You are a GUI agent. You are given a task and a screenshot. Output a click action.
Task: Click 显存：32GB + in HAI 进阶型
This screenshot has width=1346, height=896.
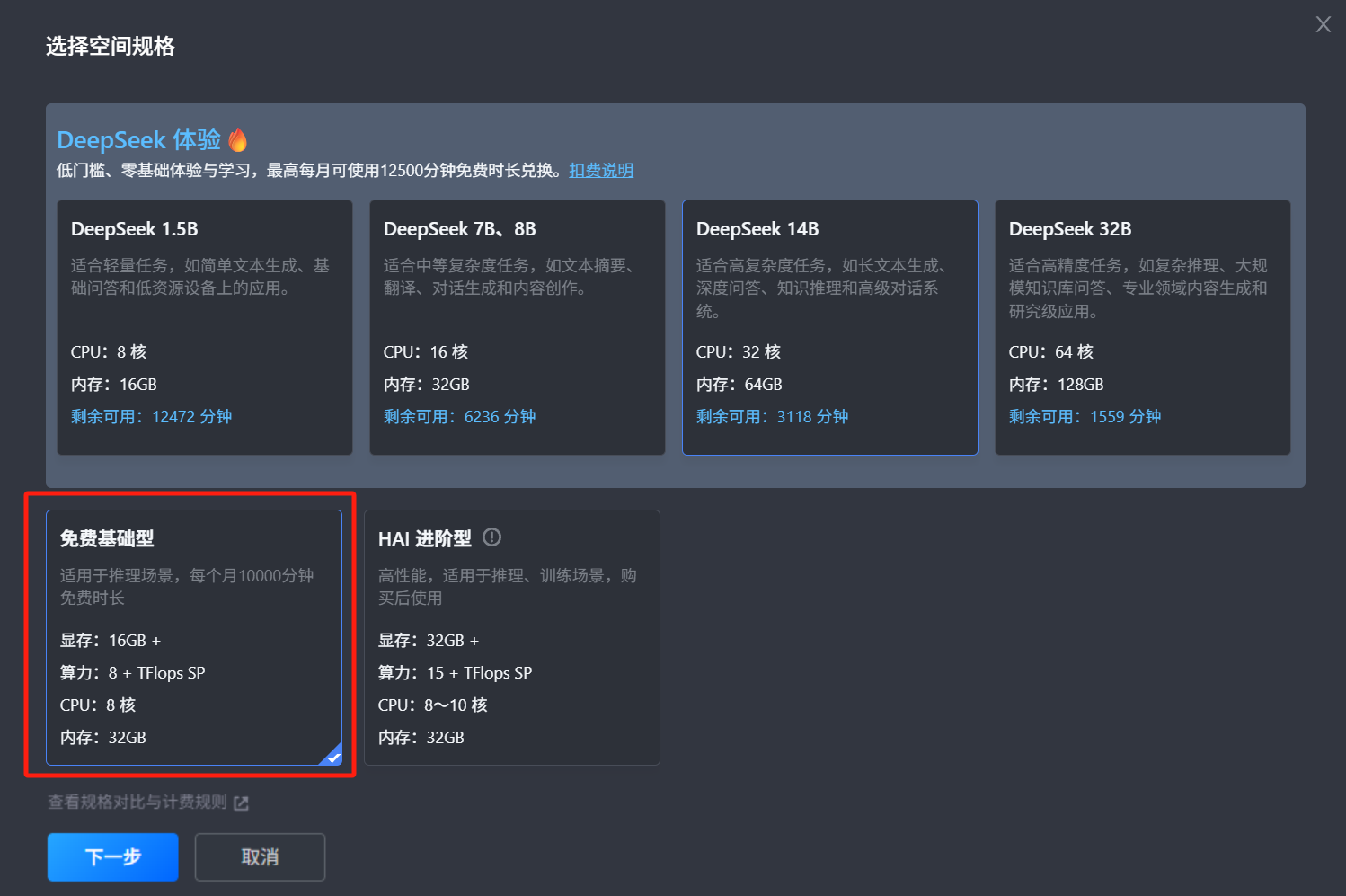(429, 641)
